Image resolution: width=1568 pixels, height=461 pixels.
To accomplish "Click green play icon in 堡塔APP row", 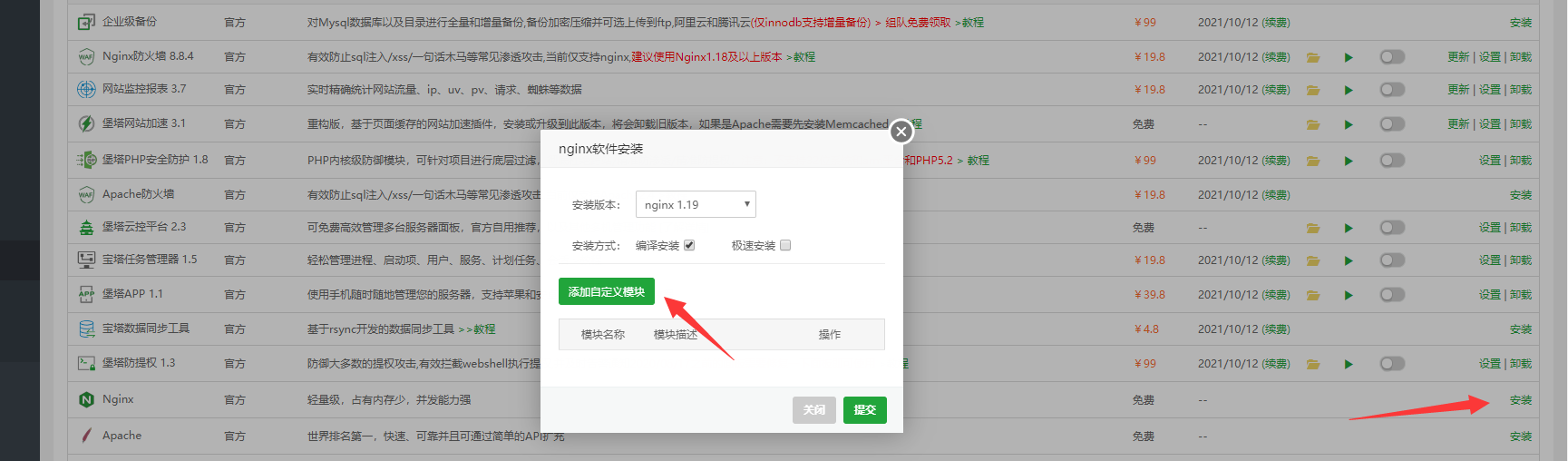I will pyautogui.click(x=1349, y=295).
